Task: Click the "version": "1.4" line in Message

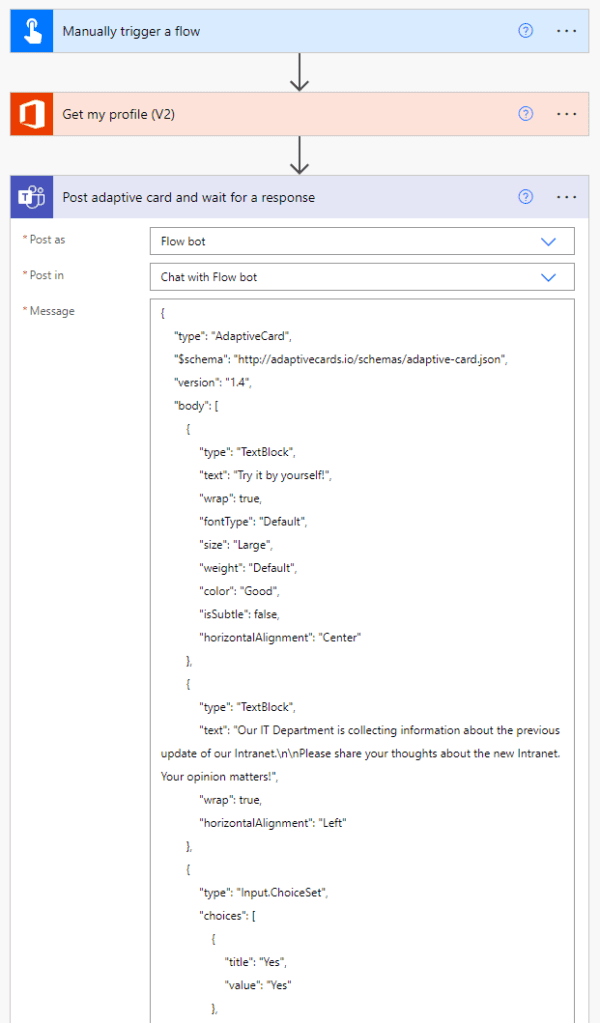Action: 212,382
